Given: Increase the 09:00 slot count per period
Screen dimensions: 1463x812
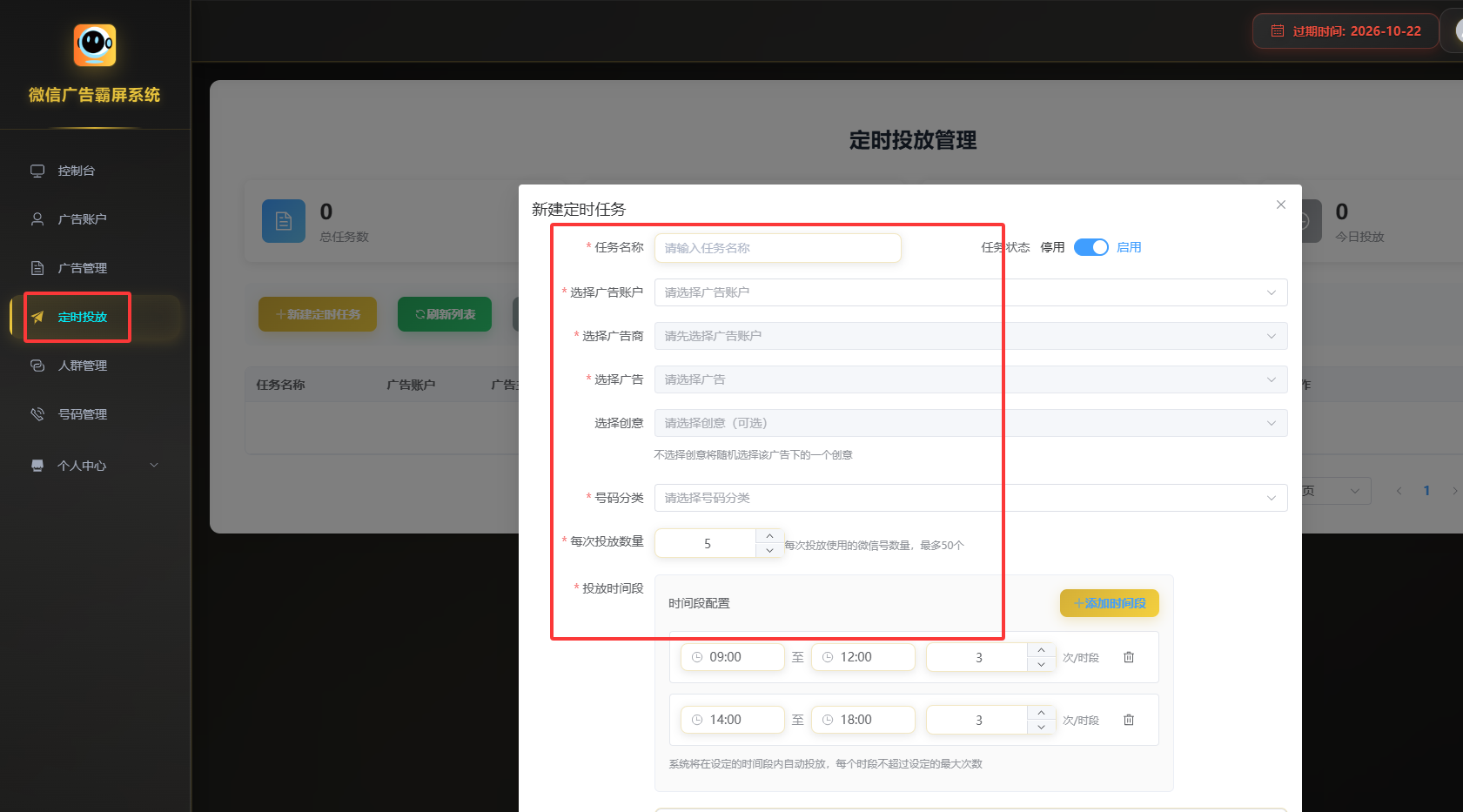Looking at the screenshot, I should (x=1041, y=650).
